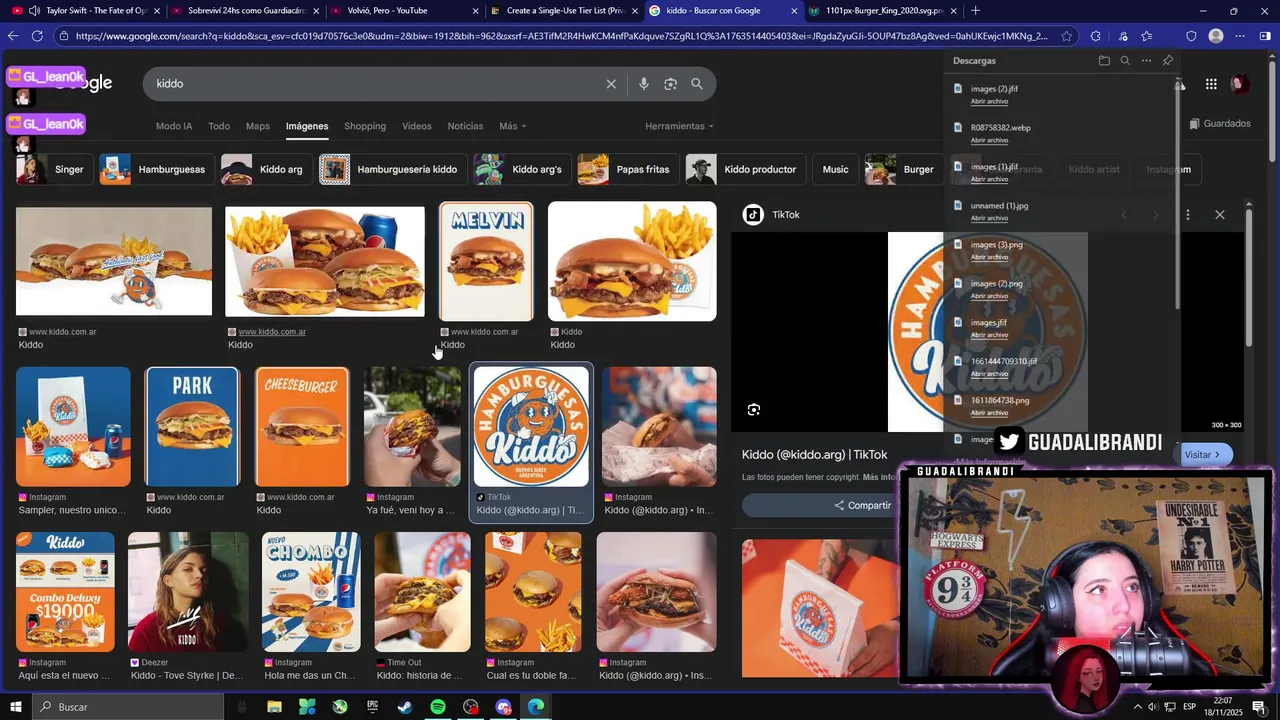Open file images (2).jfif link
Viewport: 1280px width, 720px height.
pyautogui.click(x=989, y=101)
